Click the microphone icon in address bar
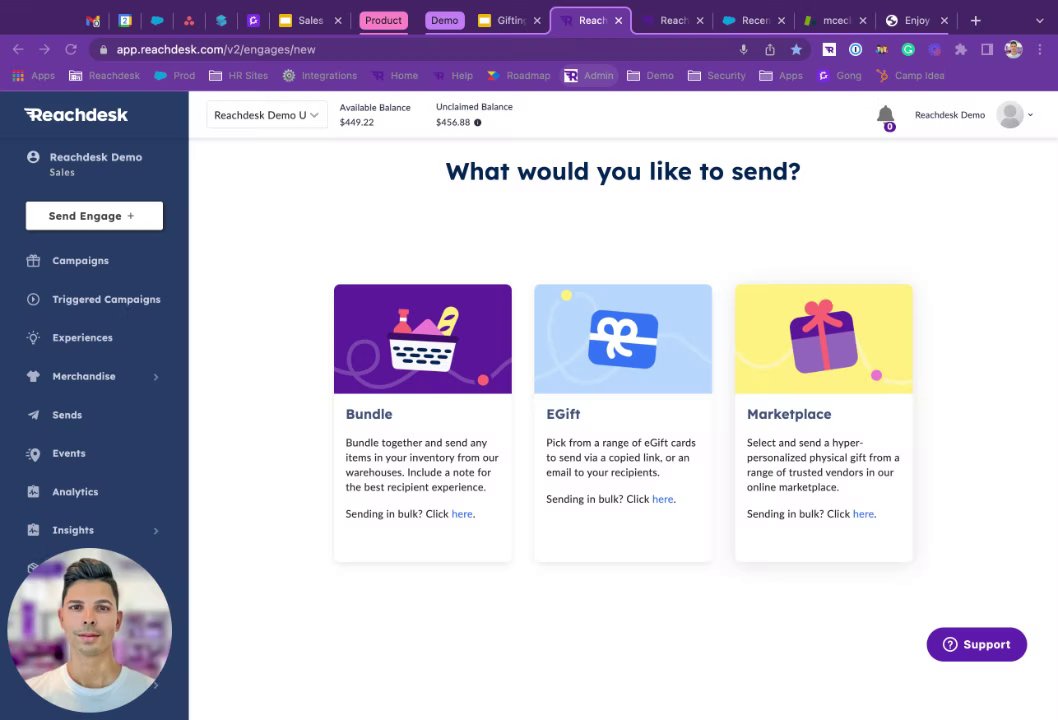Image resolution: width=1058 pixels, height=720 pixels. coord(743,49)
